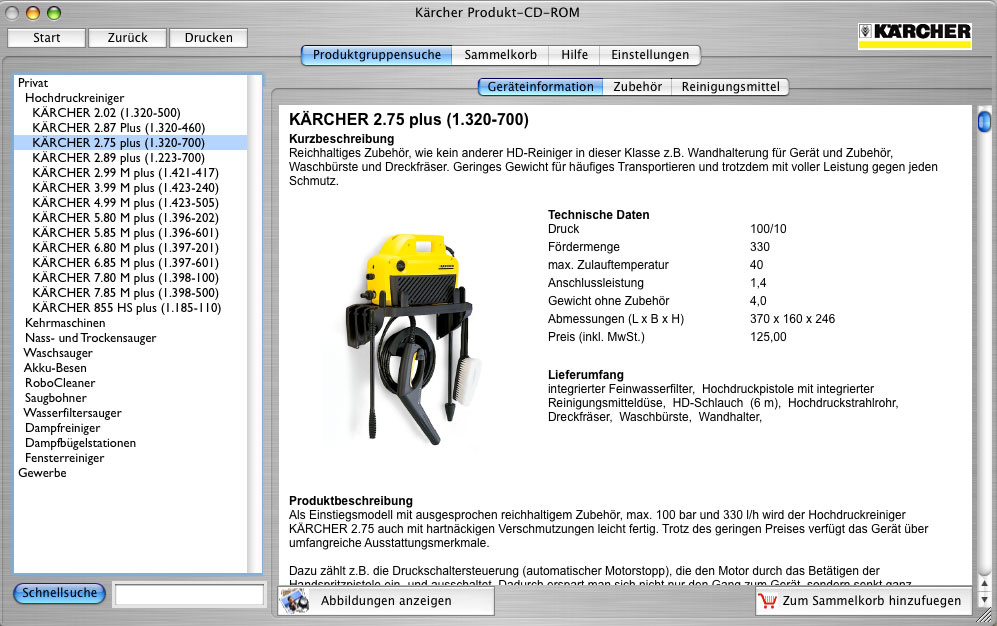The image size is (997, 626).
Task: Select KÄRCHER 4.99 M plus (1.423-505)
Action: coord(125,203)
